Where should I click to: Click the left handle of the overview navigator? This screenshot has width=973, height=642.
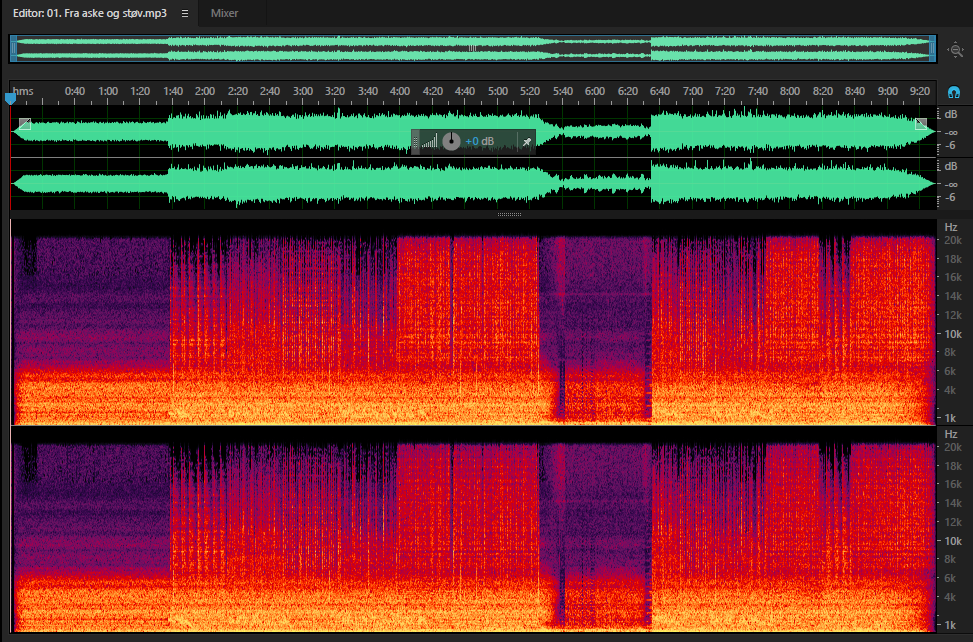tap(13, 48)
